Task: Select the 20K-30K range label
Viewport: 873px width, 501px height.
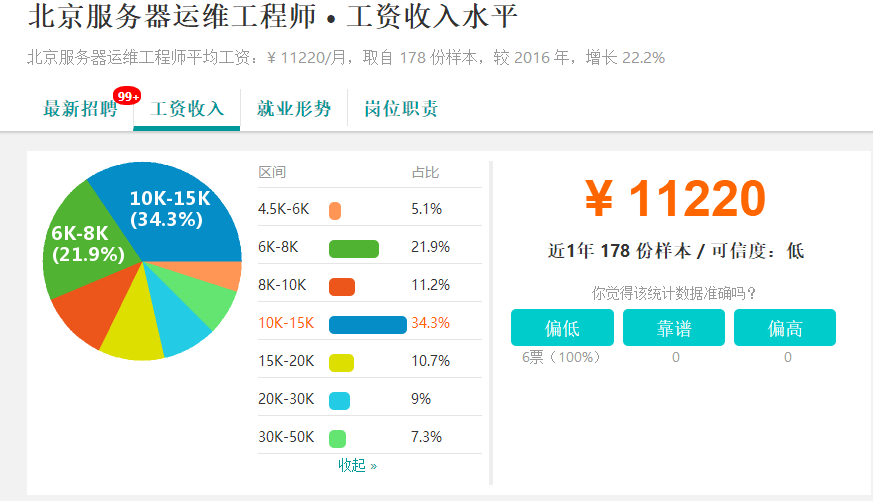Action: 286,399
